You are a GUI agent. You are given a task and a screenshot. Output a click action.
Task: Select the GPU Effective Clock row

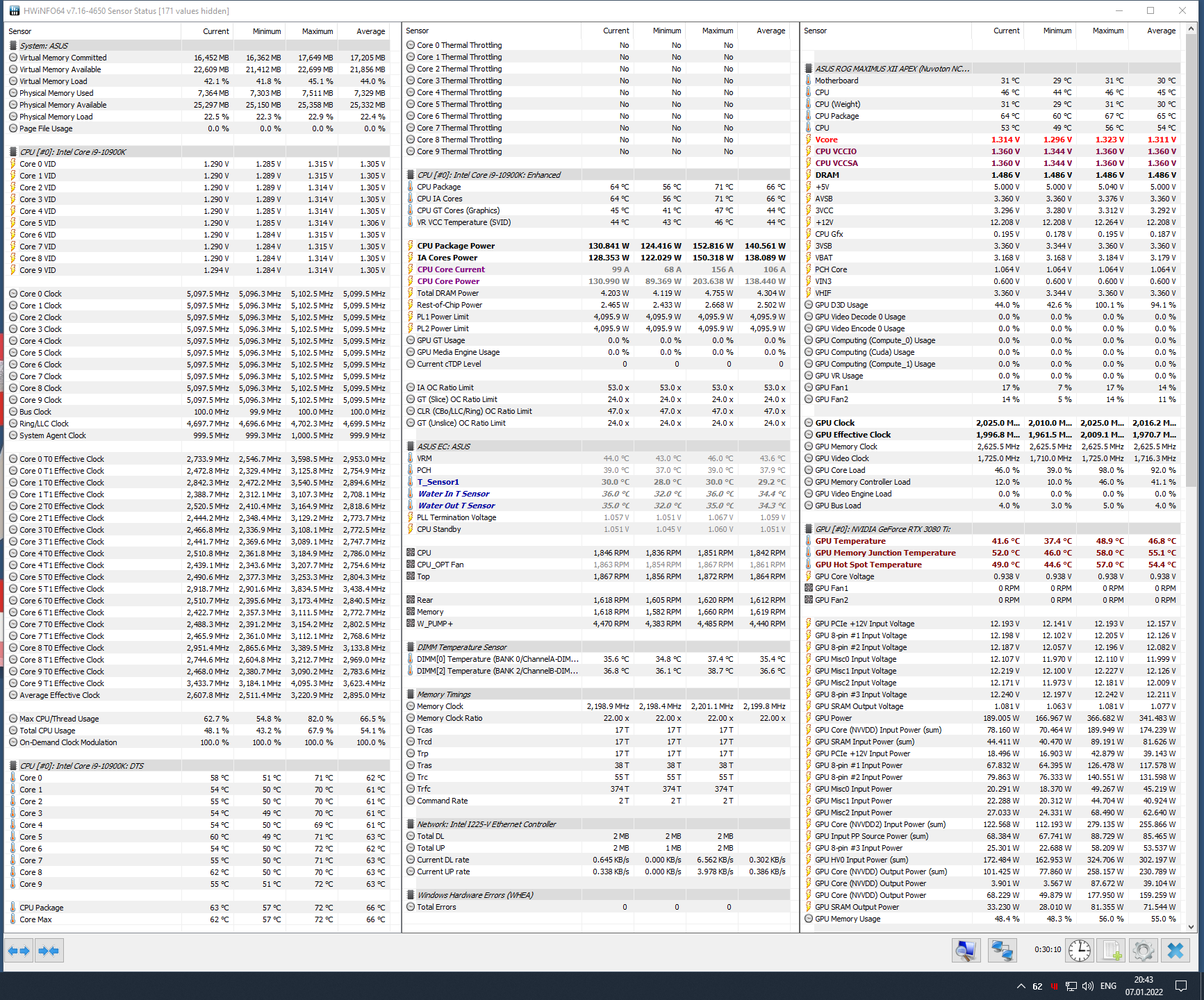pyautogui.click(x=991, y=435)
